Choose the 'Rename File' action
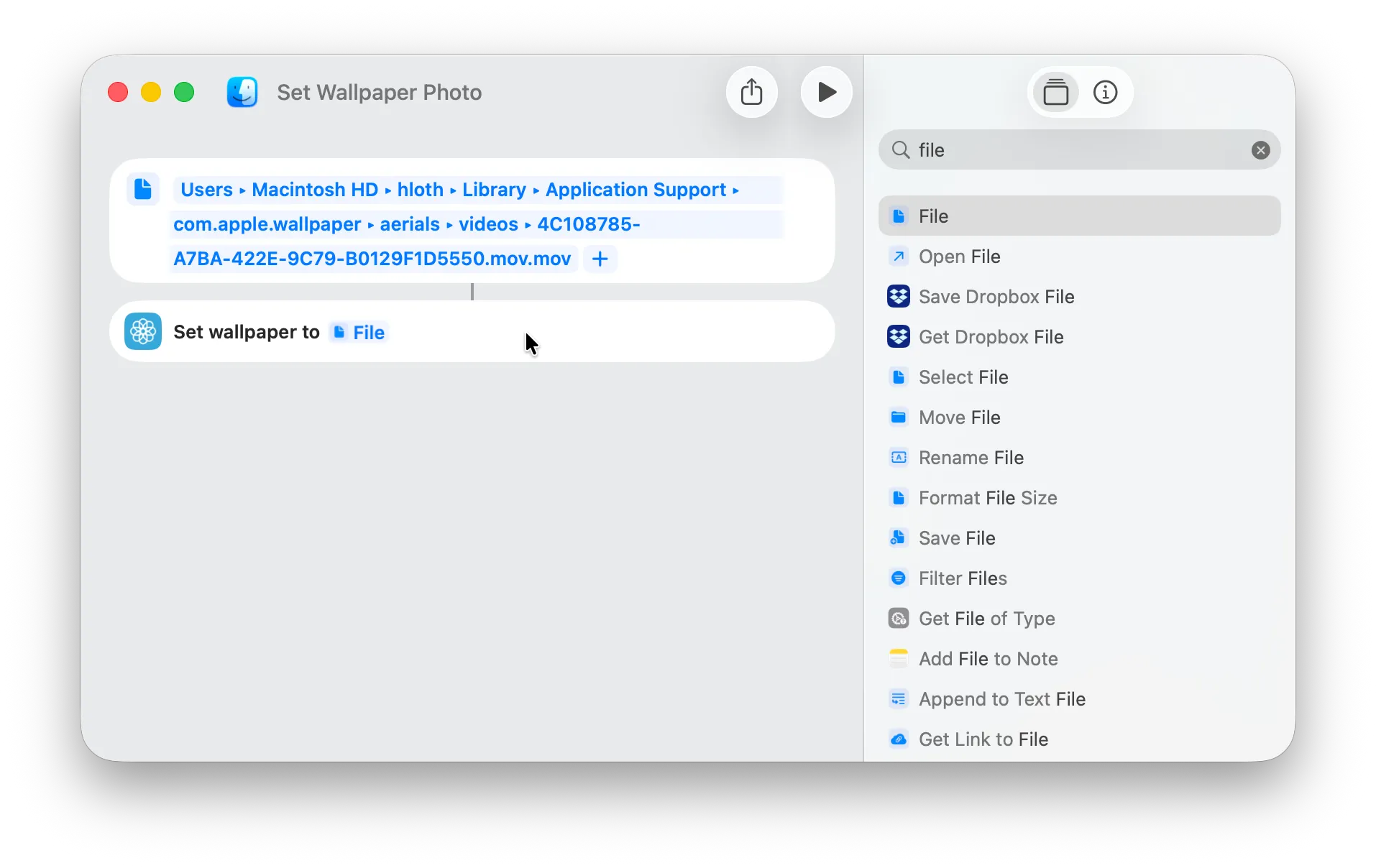The height and width of the screenshot is (868, 1376). pos(1079,458)
